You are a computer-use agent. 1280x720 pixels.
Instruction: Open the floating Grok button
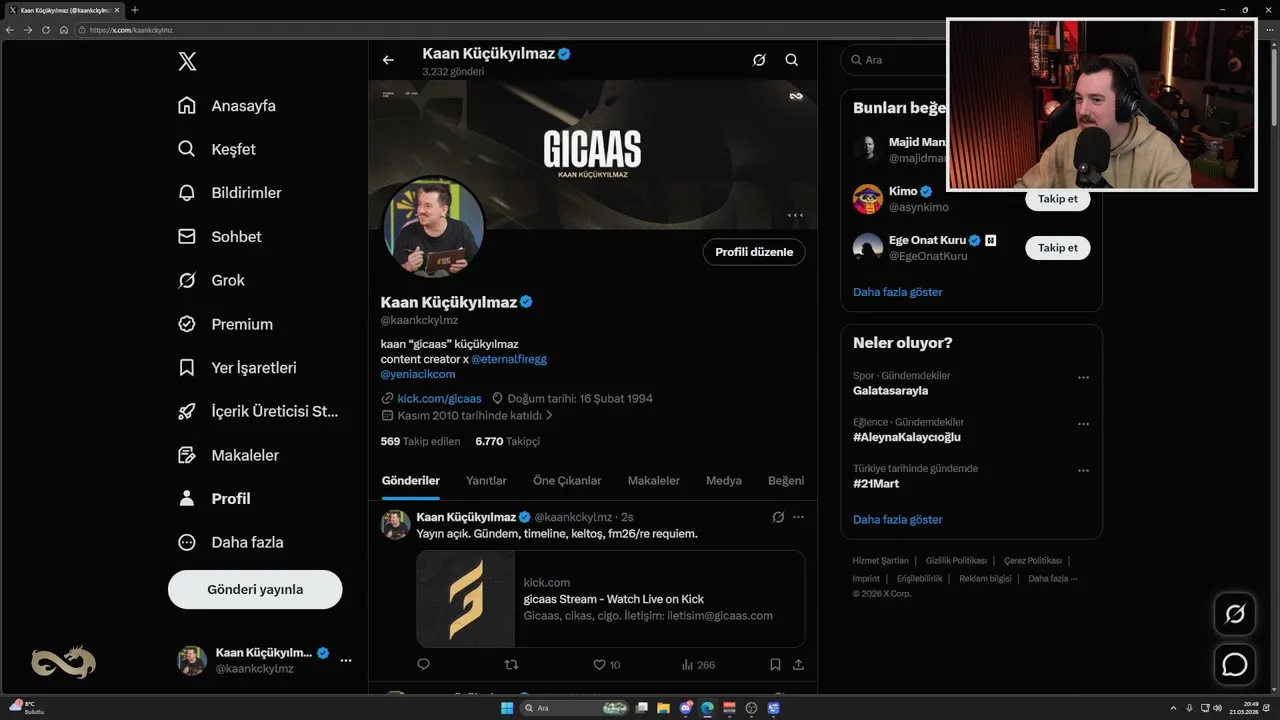point(1235,613)
